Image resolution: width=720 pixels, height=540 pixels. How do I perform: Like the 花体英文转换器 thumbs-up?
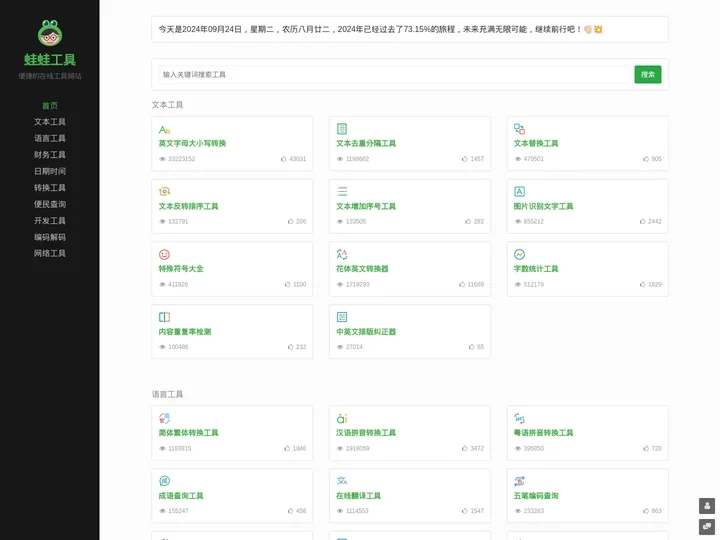tap(462, 284)
